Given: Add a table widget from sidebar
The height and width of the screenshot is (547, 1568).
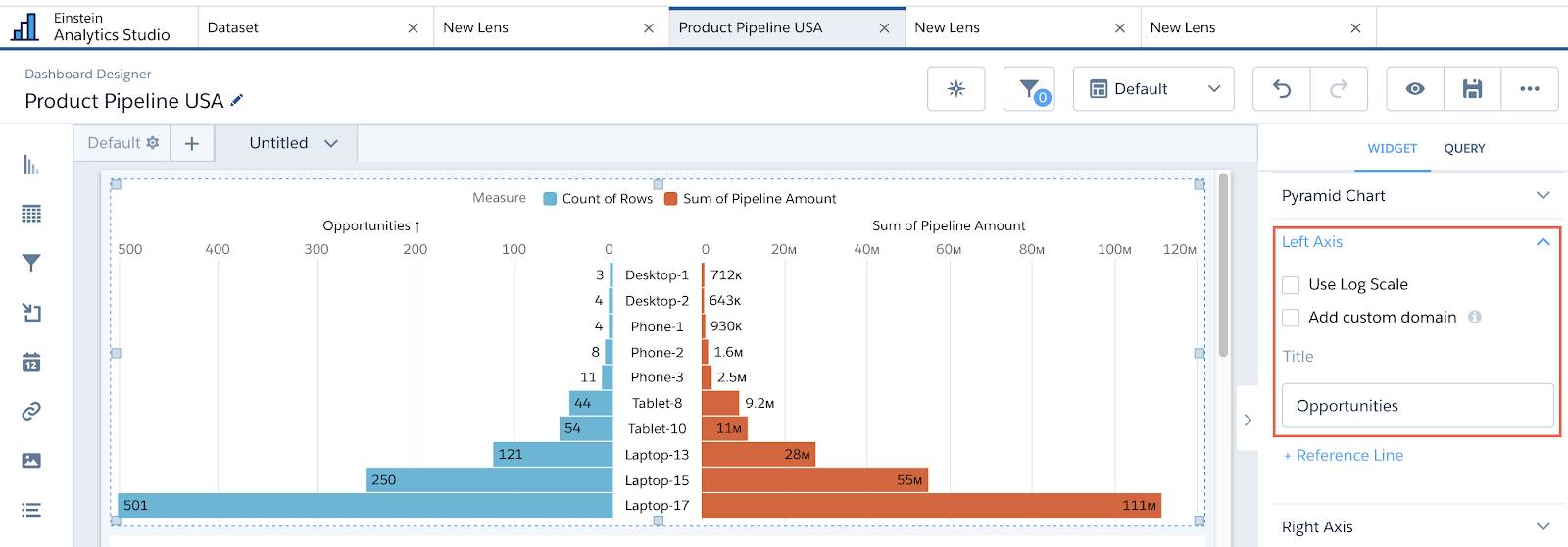Looking at the screenshot, I should (31, 214).
